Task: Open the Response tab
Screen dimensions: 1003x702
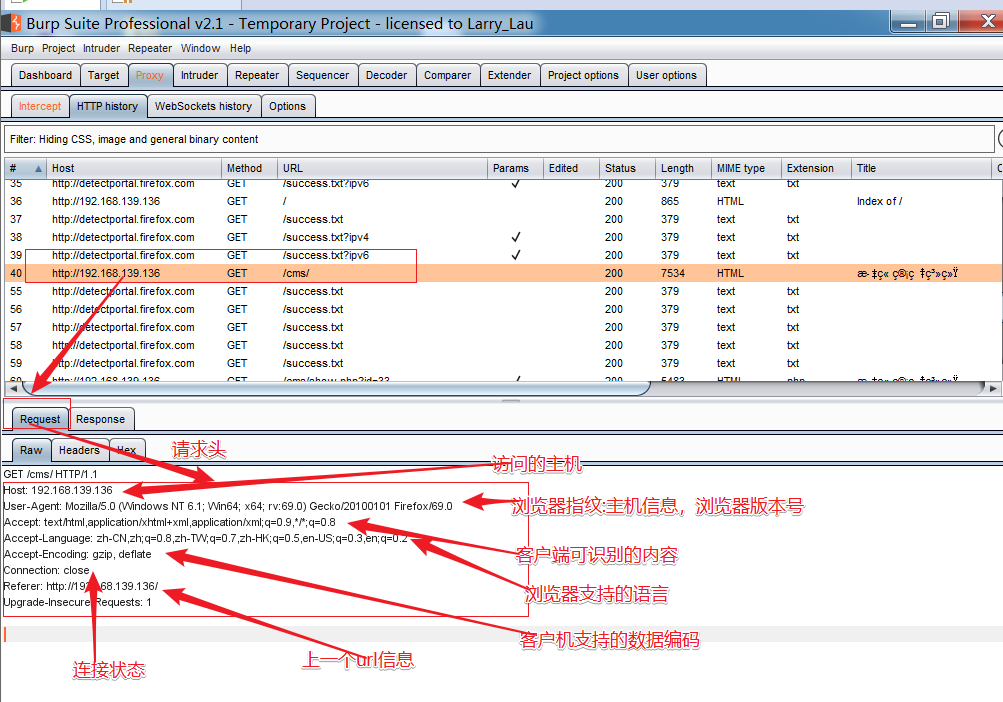Action: [x=100, y=419]
